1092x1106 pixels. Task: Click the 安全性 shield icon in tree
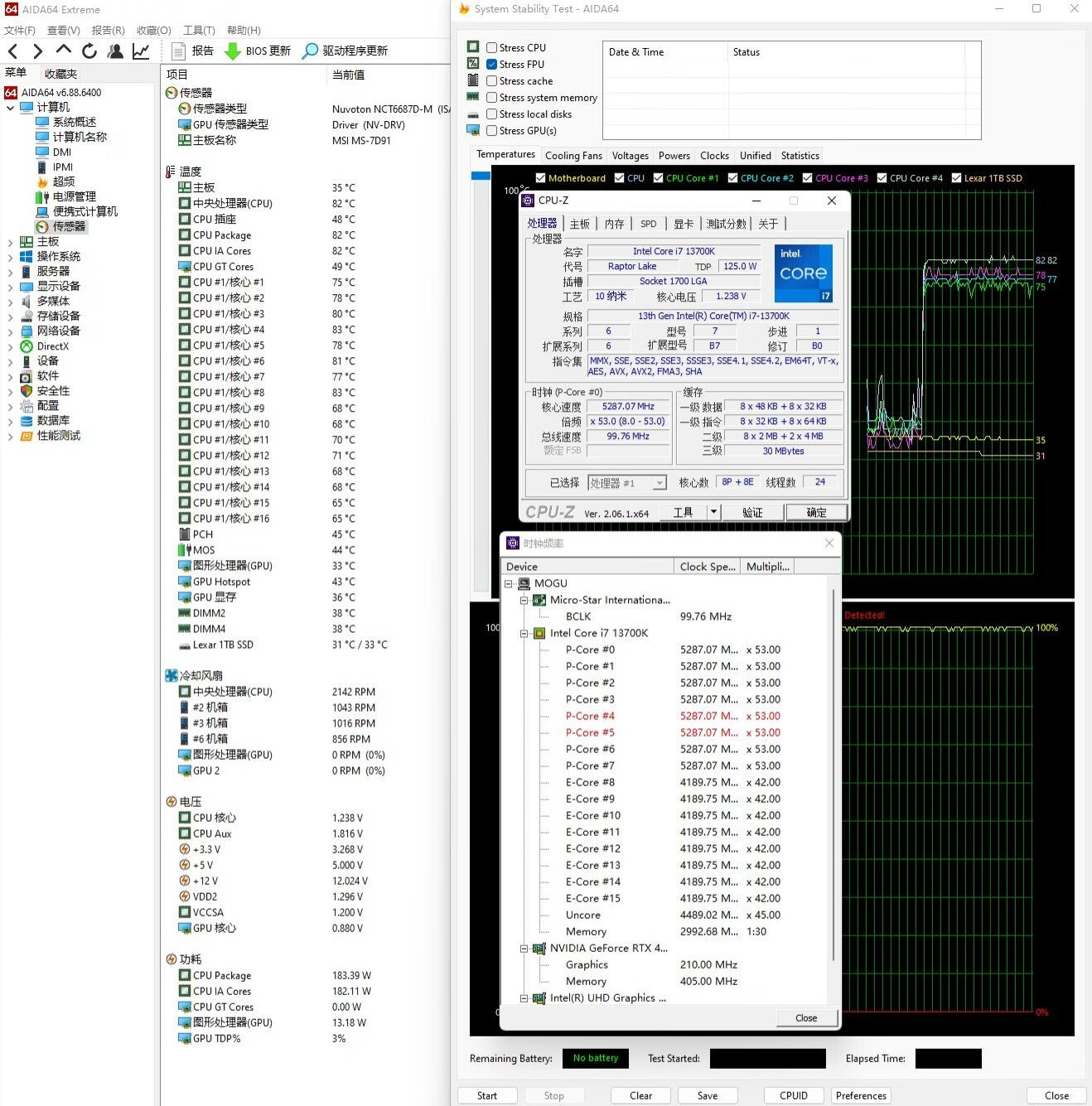(27, 391)
